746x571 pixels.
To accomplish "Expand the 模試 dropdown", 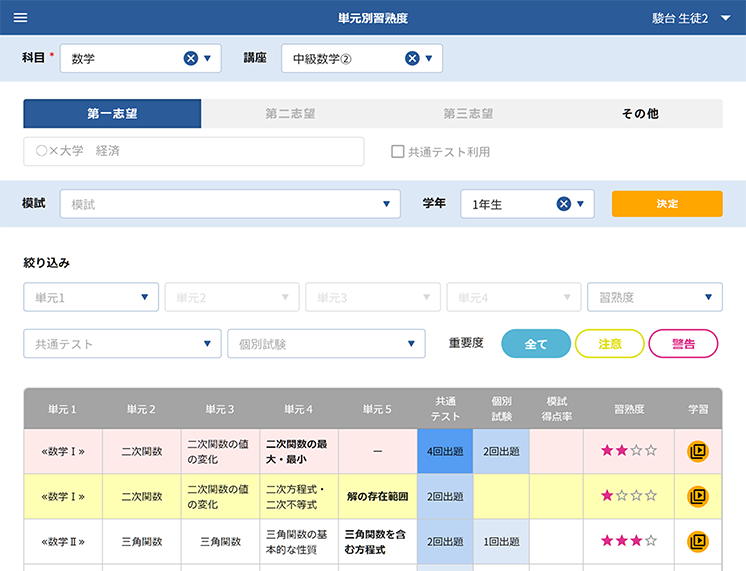I will pyautogui.click(x=230, y=204).
